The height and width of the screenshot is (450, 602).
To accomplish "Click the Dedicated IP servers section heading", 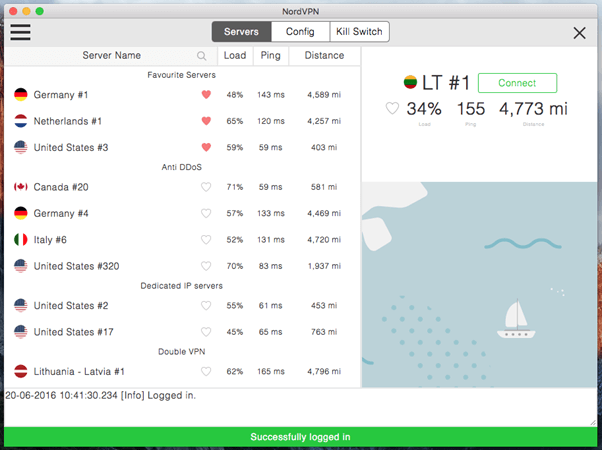I will pyautogui.click(x=181, y=286).
